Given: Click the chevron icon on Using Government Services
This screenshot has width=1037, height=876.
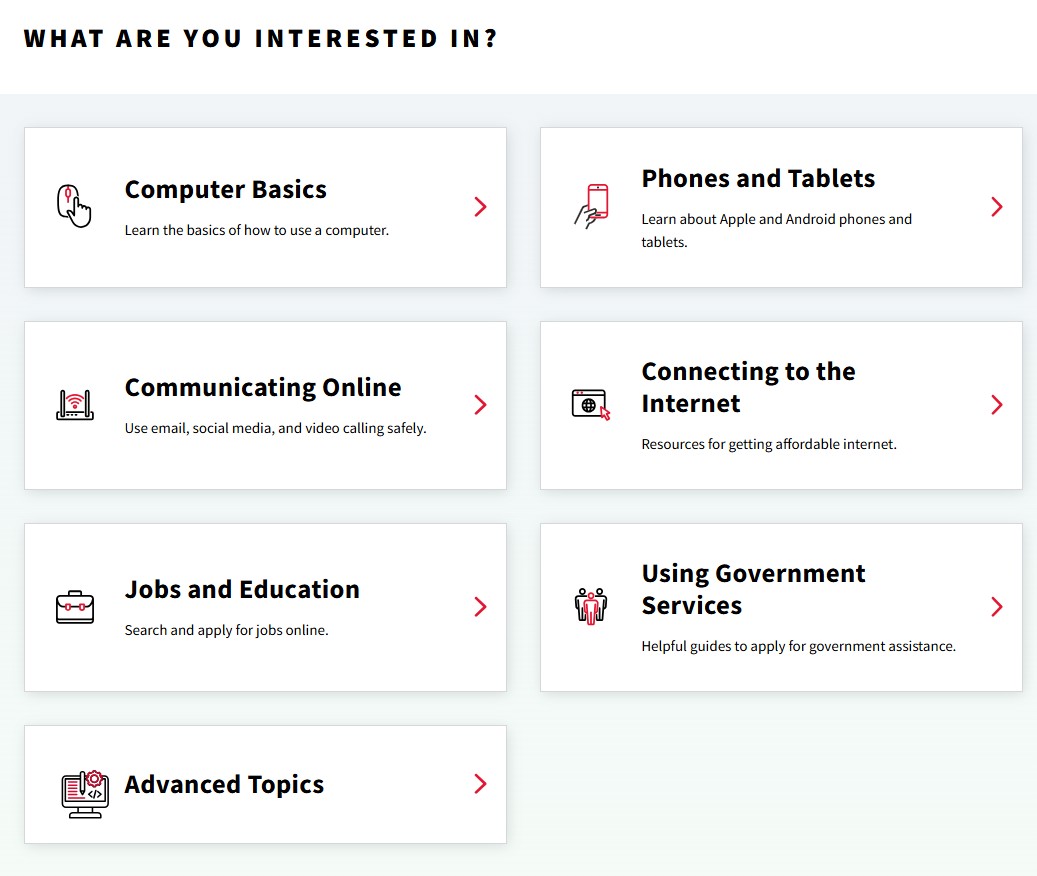Looking at the screenshot, I should (996, 606).
